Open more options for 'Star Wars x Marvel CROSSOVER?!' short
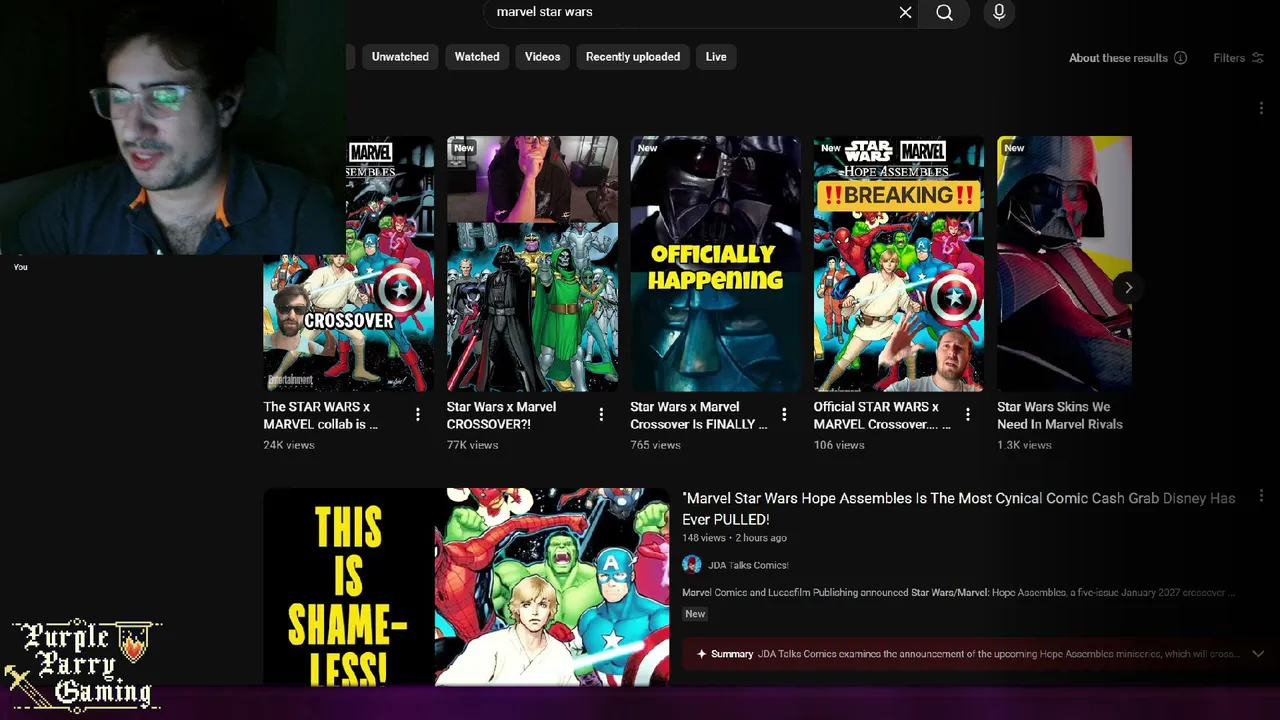Image resolution: width=1280 pixels, height=720 pixels. point(601,414)
